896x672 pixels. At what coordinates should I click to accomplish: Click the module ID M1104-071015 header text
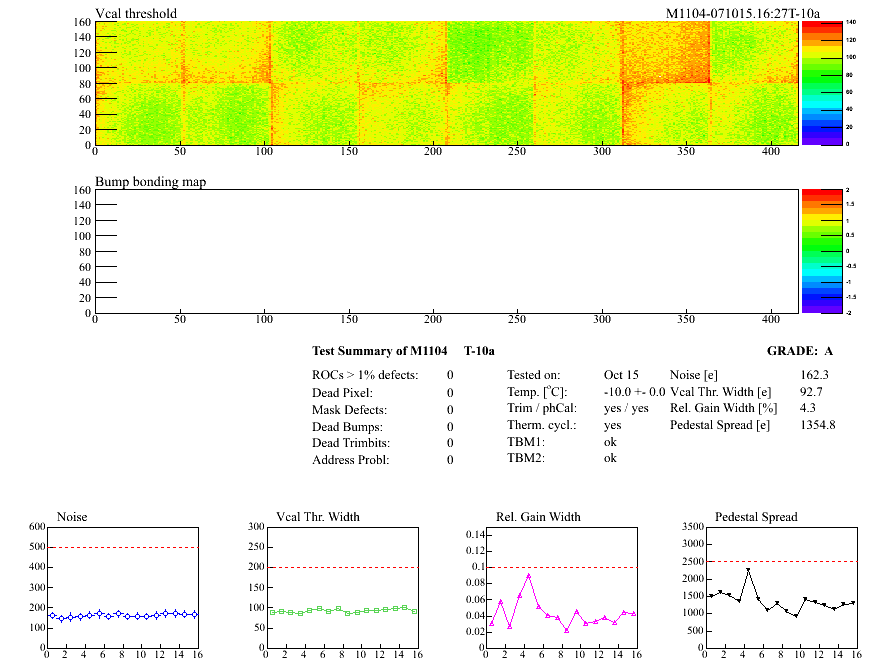[x=742, y=13]
